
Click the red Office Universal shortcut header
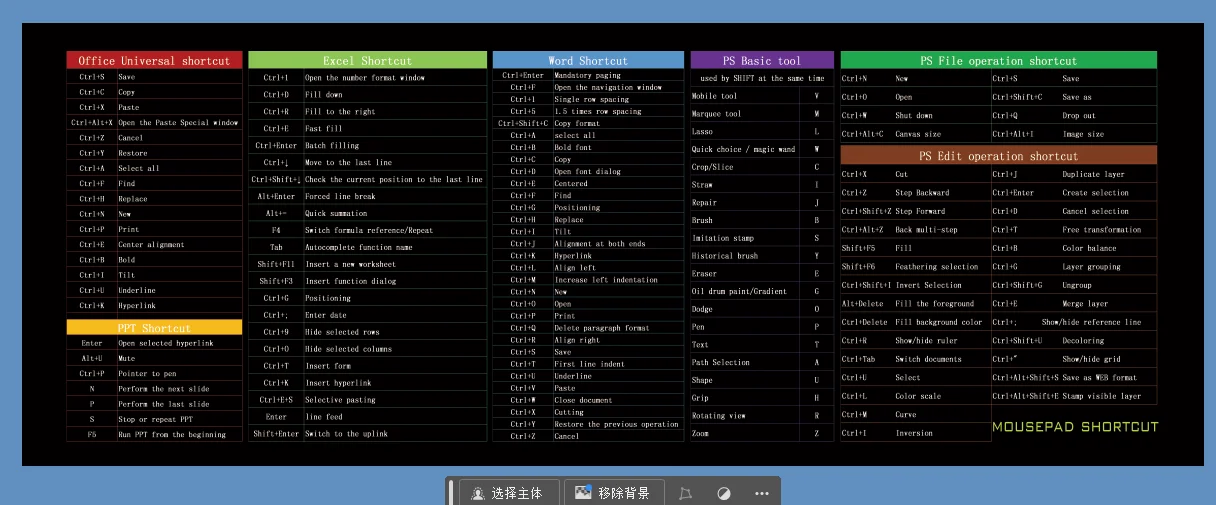[154, 61]
